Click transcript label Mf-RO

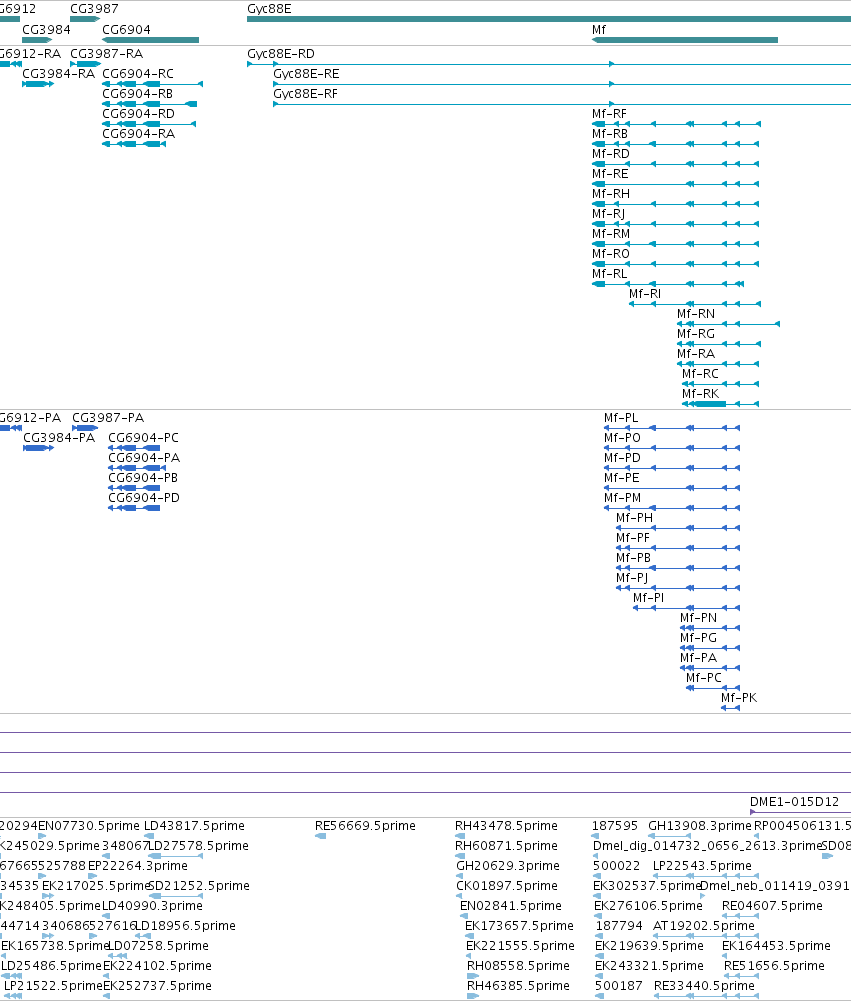(x=610, y=253)
